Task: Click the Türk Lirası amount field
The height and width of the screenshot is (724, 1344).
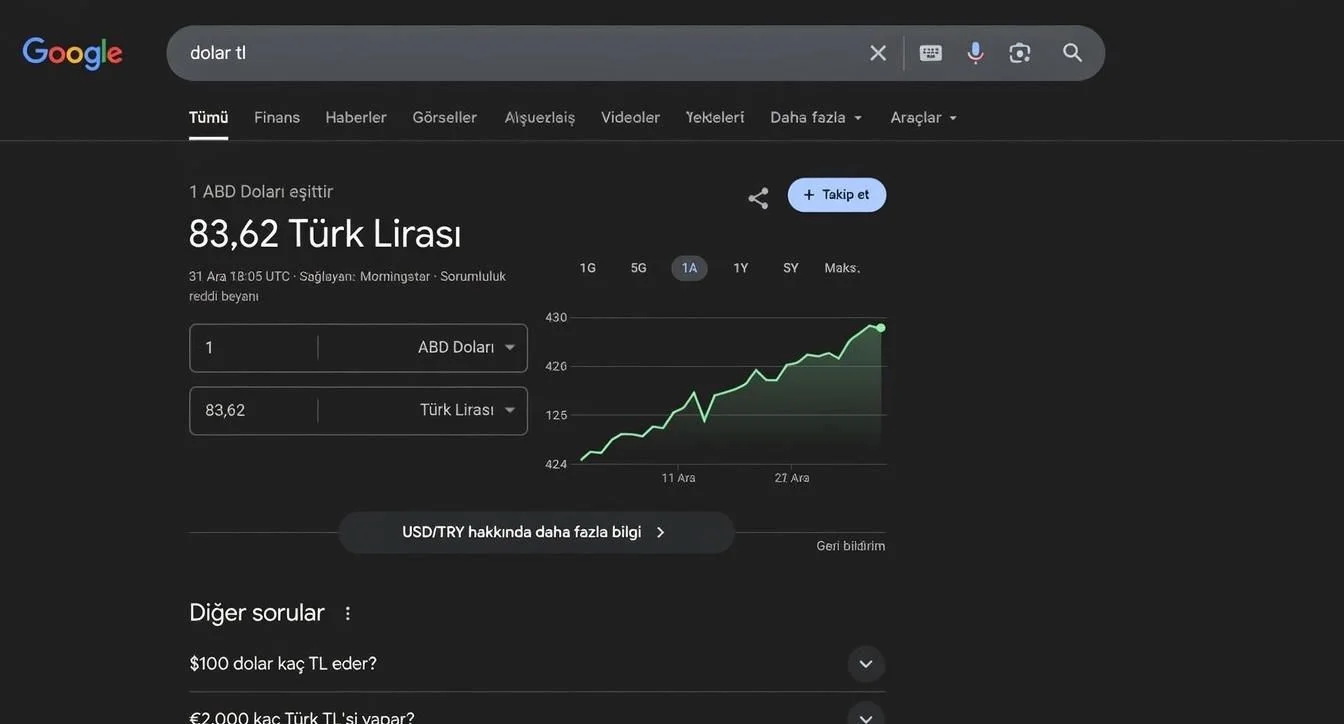Action: [x=254, y=411]
